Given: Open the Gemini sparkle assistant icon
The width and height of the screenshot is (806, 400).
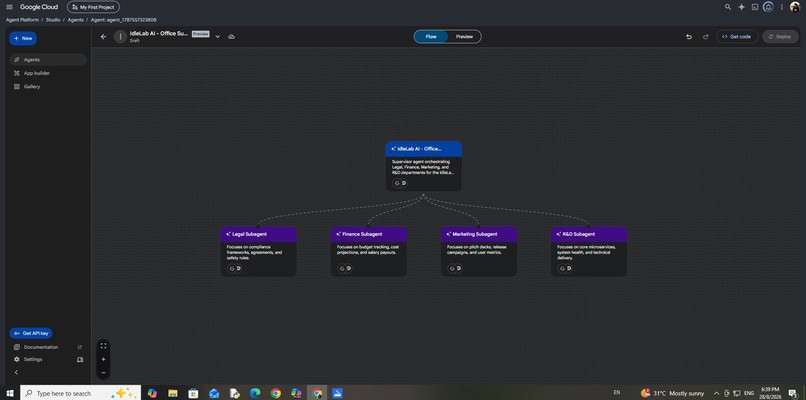Looking at the screenshot, I should pyautogui.click(x=741, y=7).
